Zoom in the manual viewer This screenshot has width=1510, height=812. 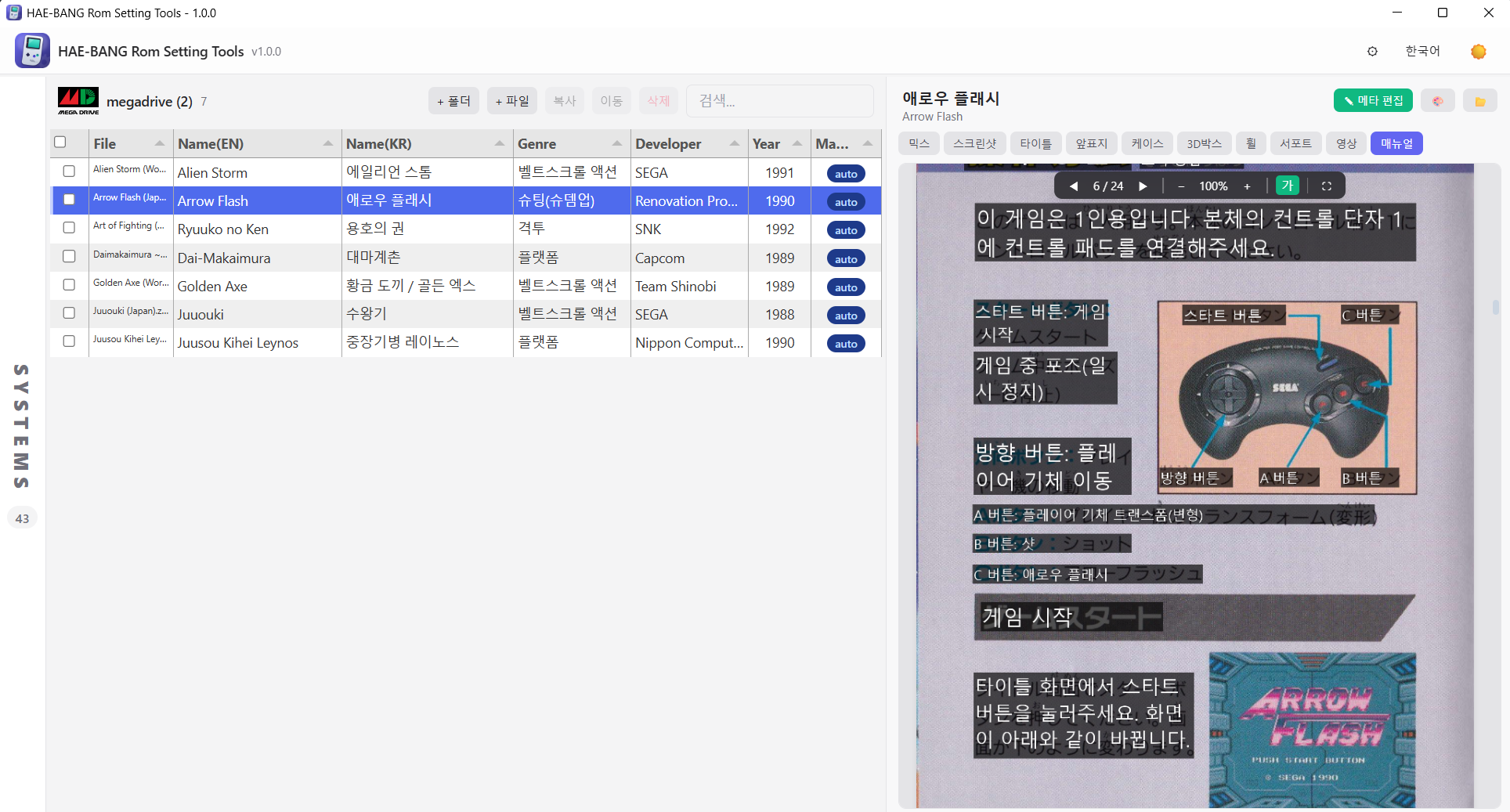point(1247,186)
